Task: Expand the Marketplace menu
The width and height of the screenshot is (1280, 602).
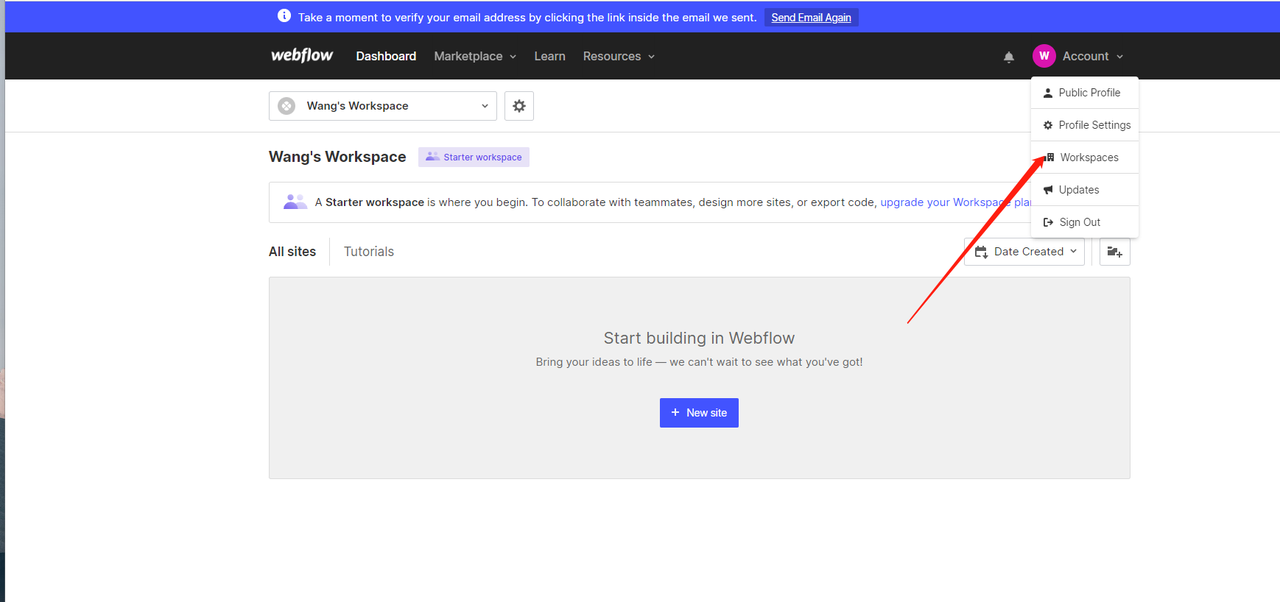Action: point(475,56)
